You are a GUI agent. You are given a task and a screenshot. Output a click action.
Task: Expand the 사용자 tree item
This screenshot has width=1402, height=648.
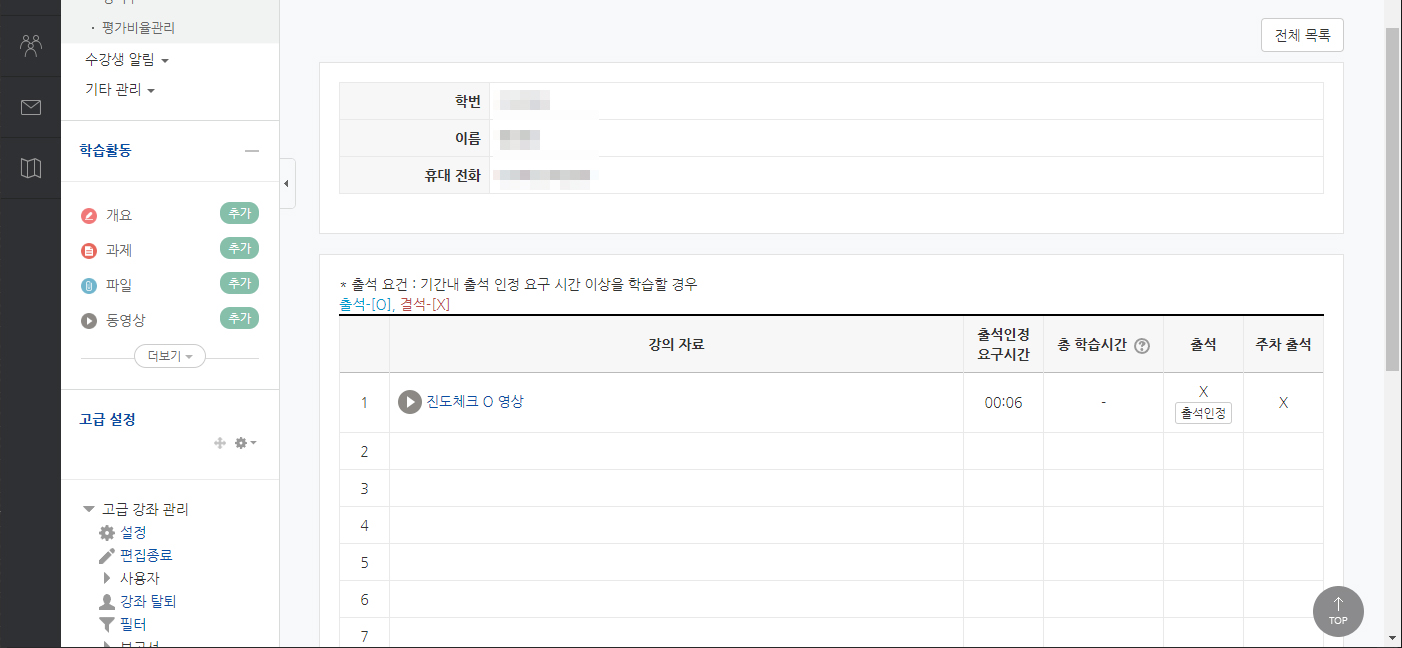point(107,578)
